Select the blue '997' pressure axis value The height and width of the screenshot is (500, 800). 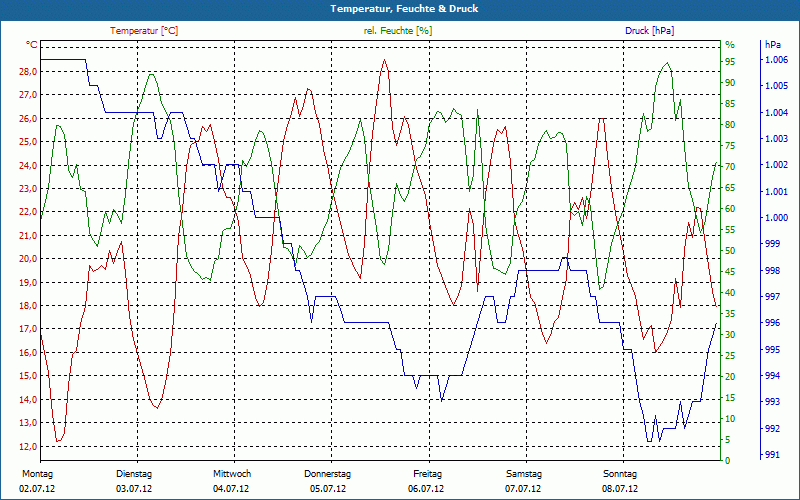(772, 296)
